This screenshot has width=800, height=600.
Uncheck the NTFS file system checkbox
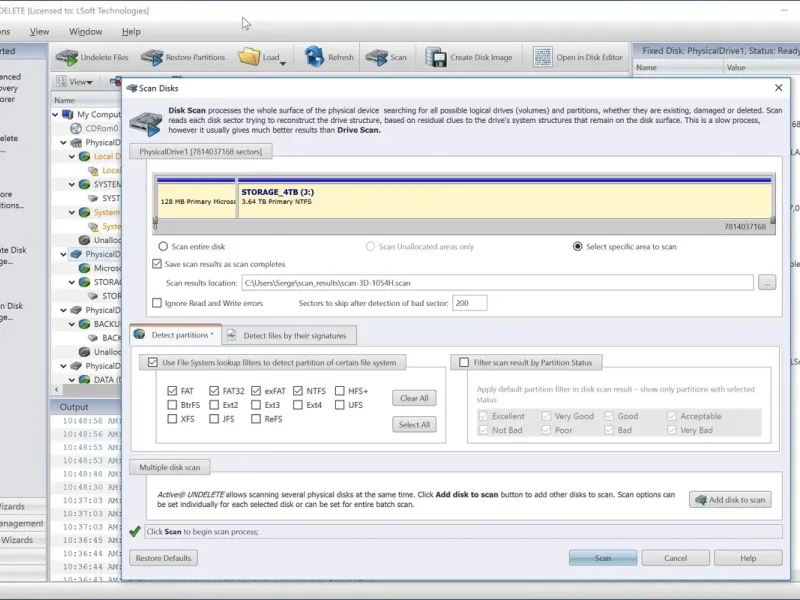pos(298,391)
